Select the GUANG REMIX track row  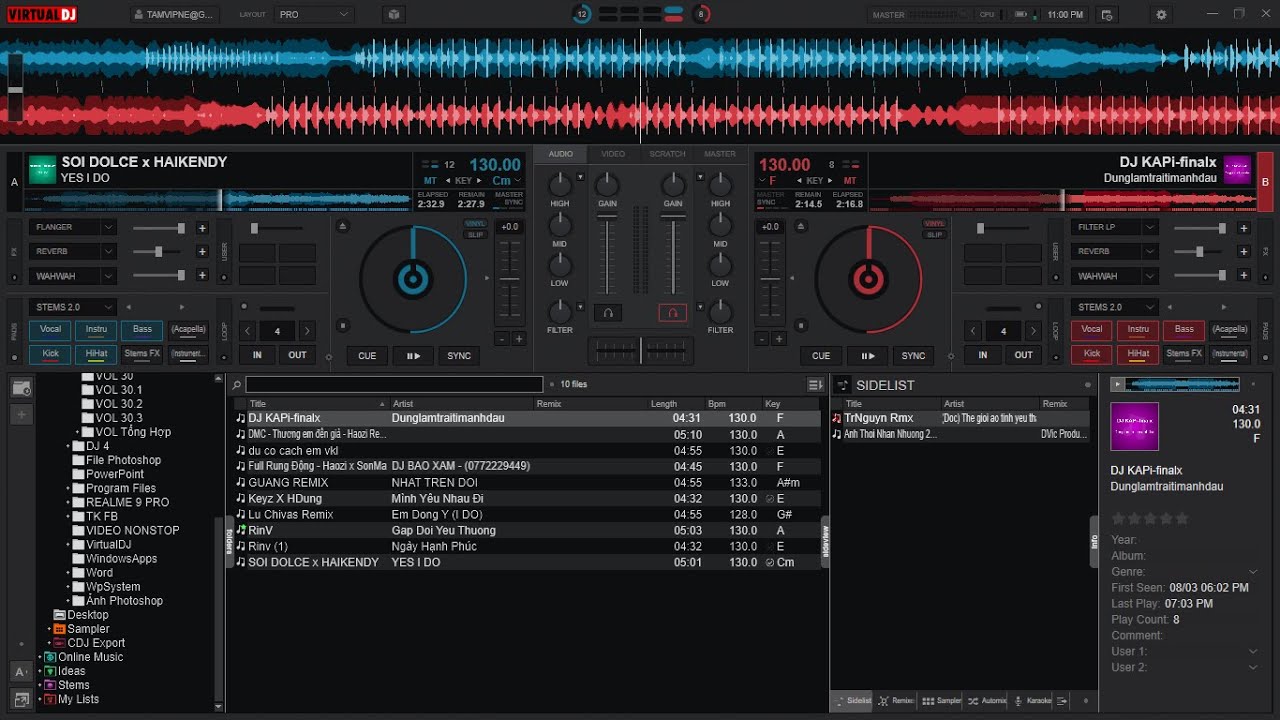(526, 482)
